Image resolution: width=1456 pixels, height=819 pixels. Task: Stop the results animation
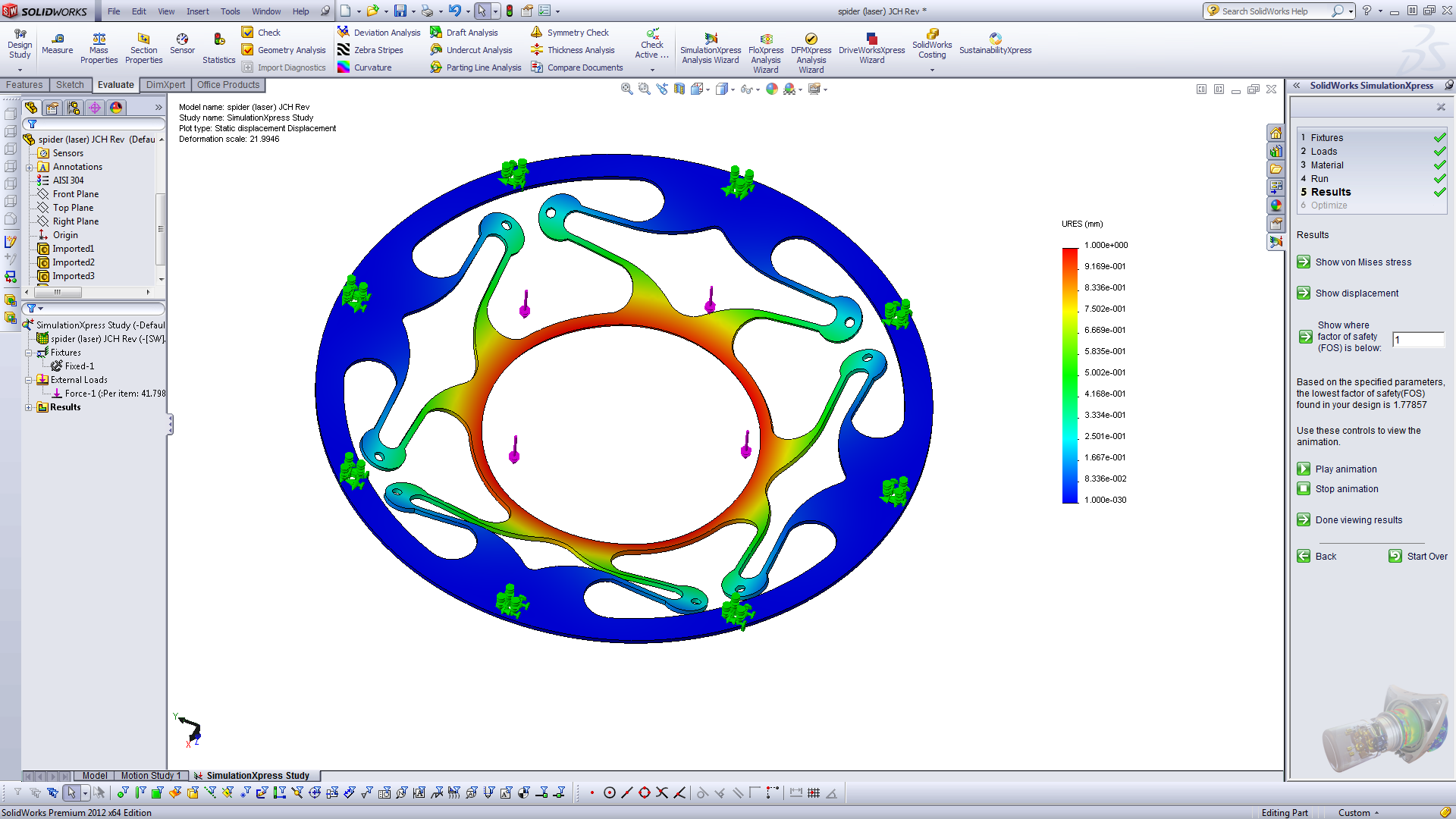pyautogui.click(x=1338, y=489)
